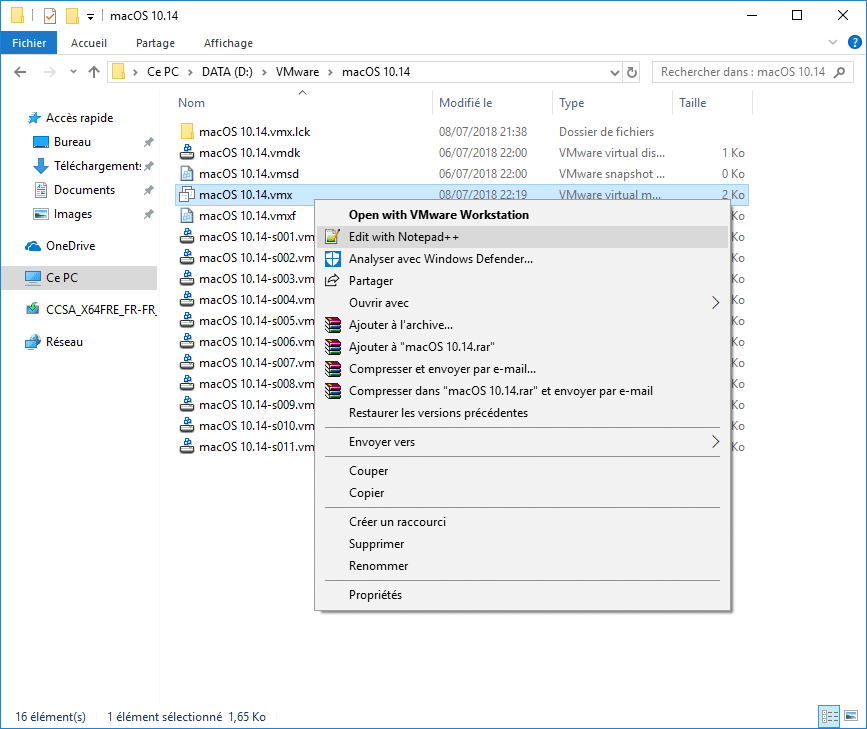The height and width of the screenshot is (729, 867).
Task: Open Images in the navigation pane
Action: (73, 214)
